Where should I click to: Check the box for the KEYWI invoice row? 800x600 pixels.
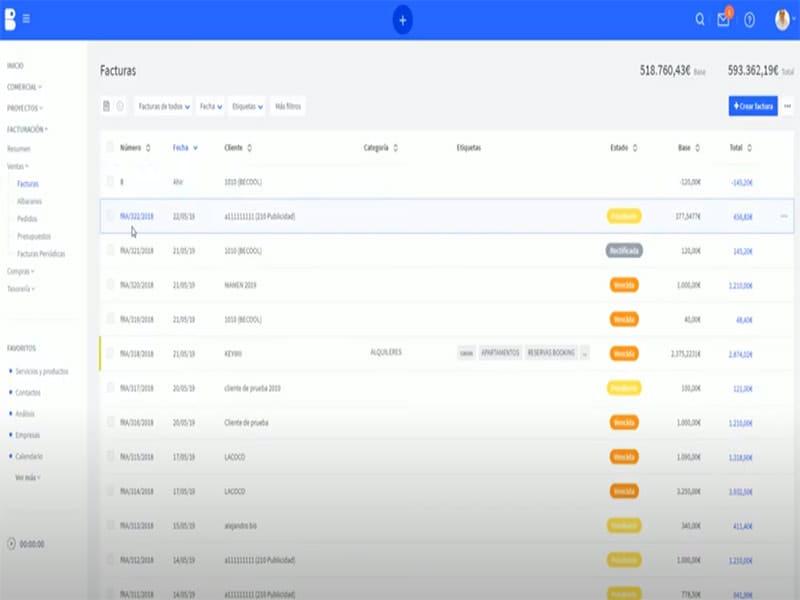point(110,353)
